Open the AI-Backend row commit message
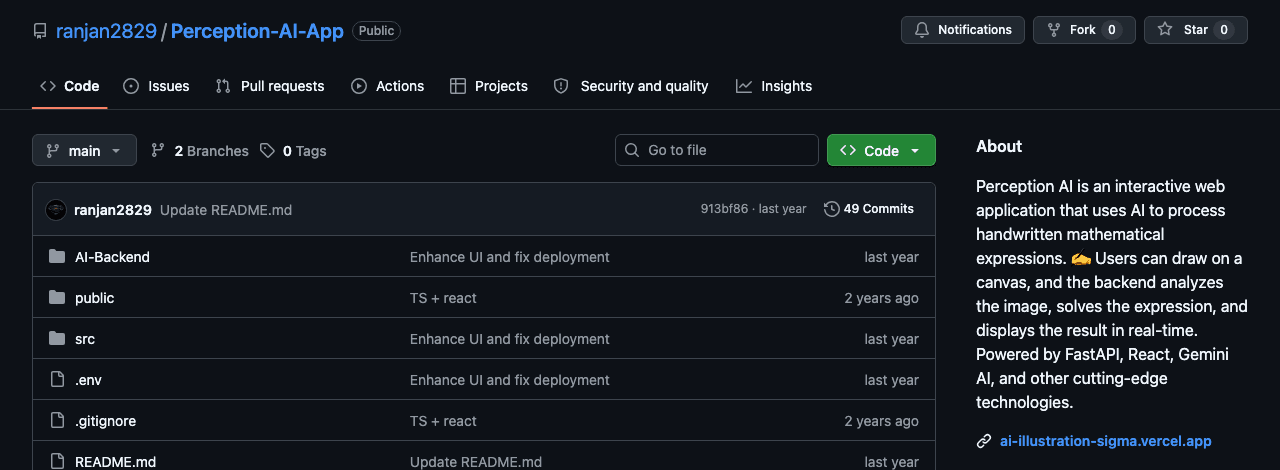 point(510,257)
